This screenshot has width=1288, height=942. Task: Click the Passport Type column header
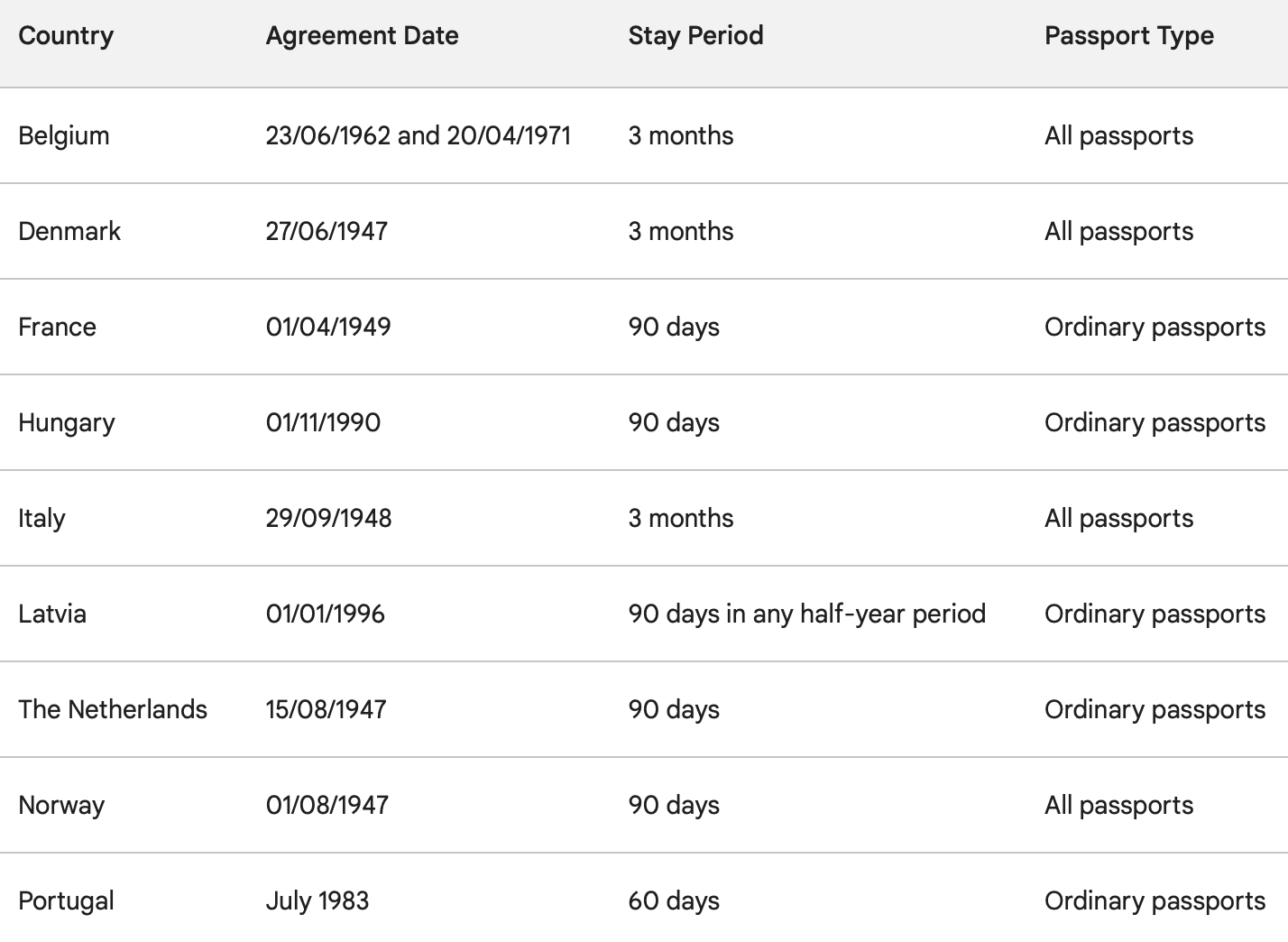point(1128,36)
